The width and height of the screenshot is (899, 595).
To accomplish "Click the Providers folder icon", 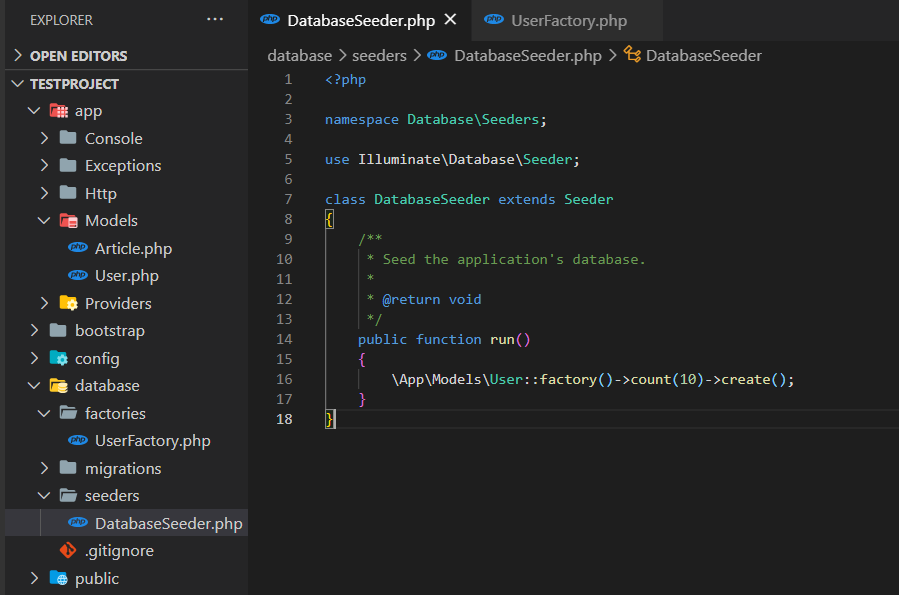I will [68, 303].
